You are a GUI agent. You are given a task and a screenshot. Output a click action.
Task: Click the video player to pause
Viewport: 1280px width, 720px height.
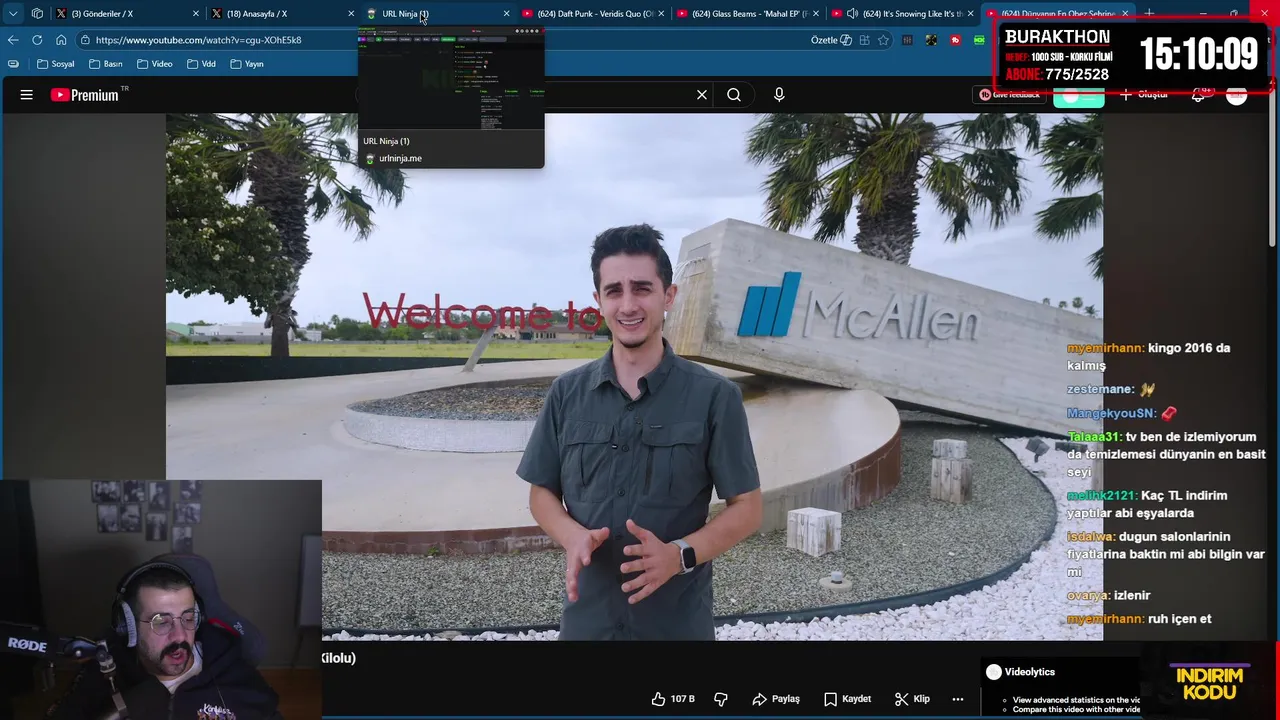[x=634, y=376]
